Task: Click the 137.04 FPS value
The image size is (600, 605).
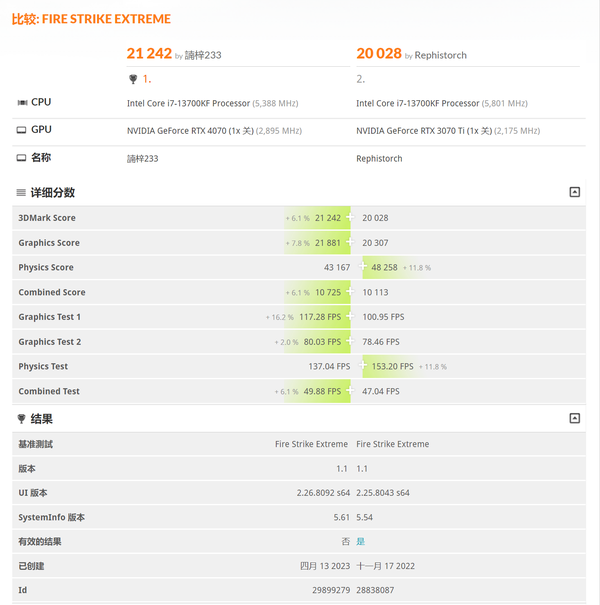Action: [329, 367]
